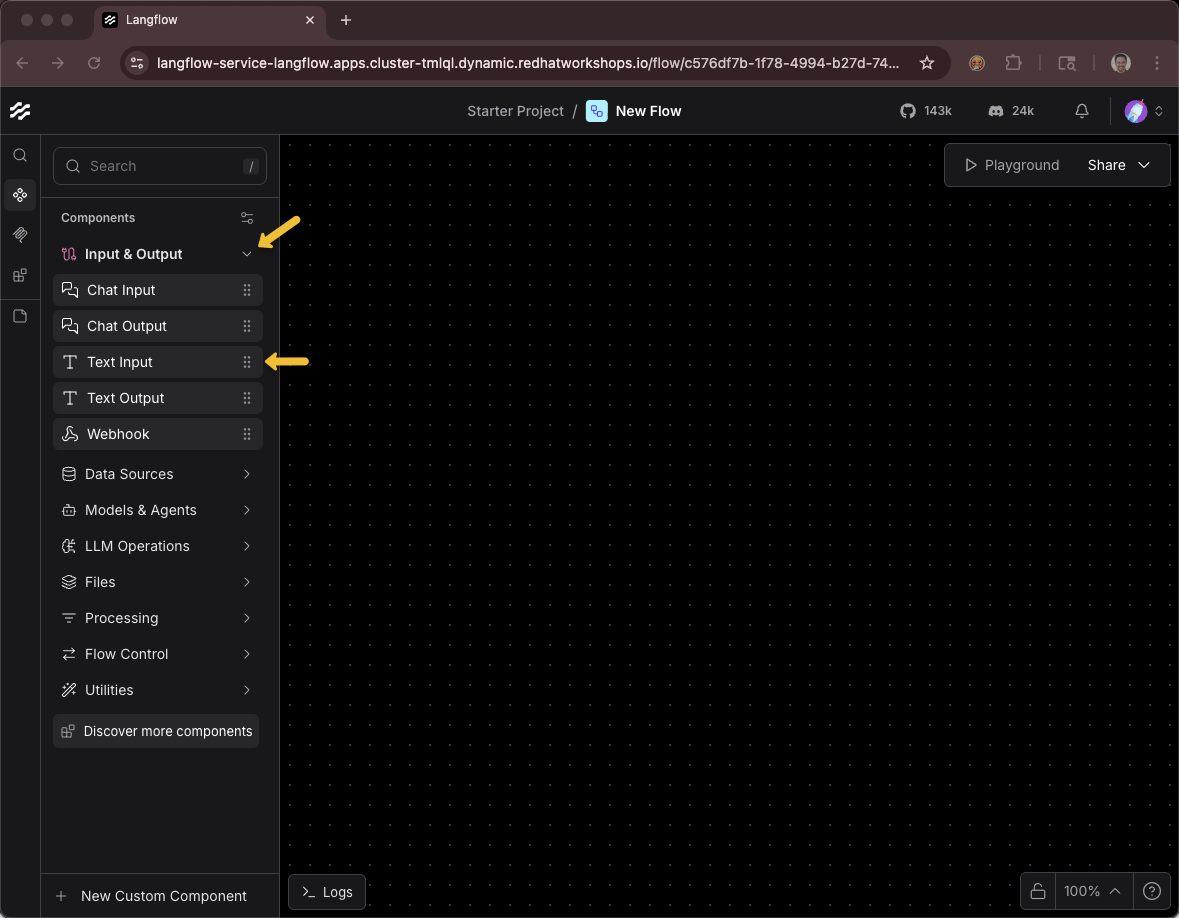Open the notifications bell
Image resolution: width=1179 pixels, height=918 pixels.
[1081, 111]
